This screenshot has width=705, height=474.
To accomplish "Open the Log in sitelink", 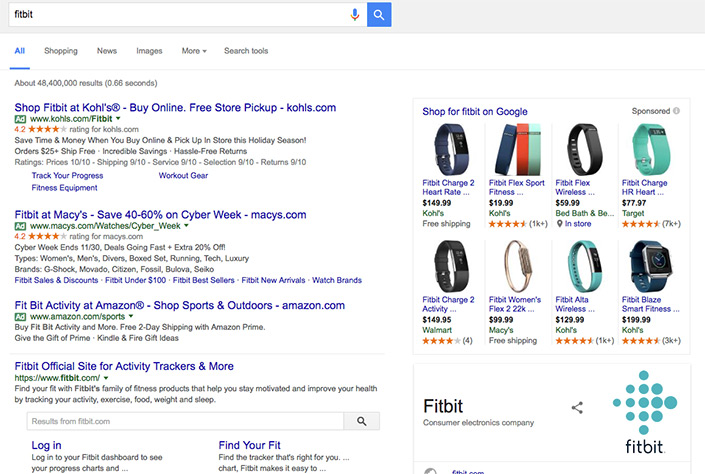I will (46, 445).
